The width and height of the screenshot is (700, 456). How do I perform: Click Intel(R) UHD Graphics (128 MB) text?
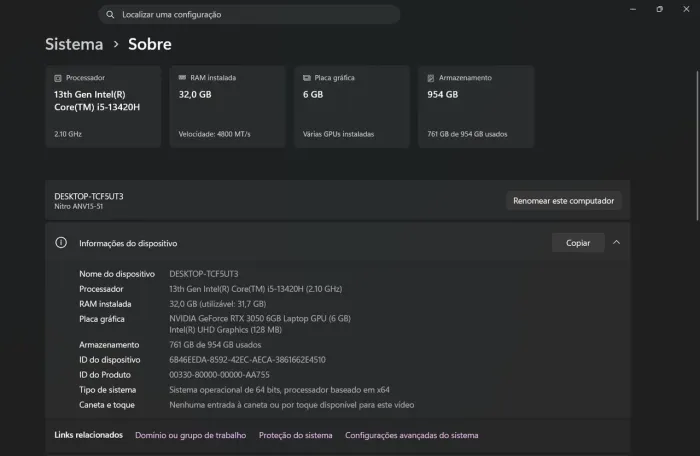[225, 330]
